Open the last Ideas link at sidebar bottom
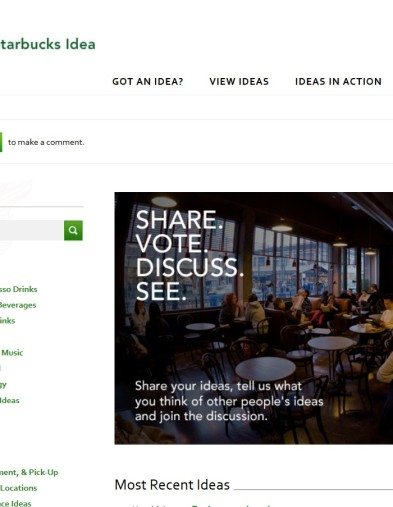The height and width of the screenshot is (507, 393). (x=16, y=503)
